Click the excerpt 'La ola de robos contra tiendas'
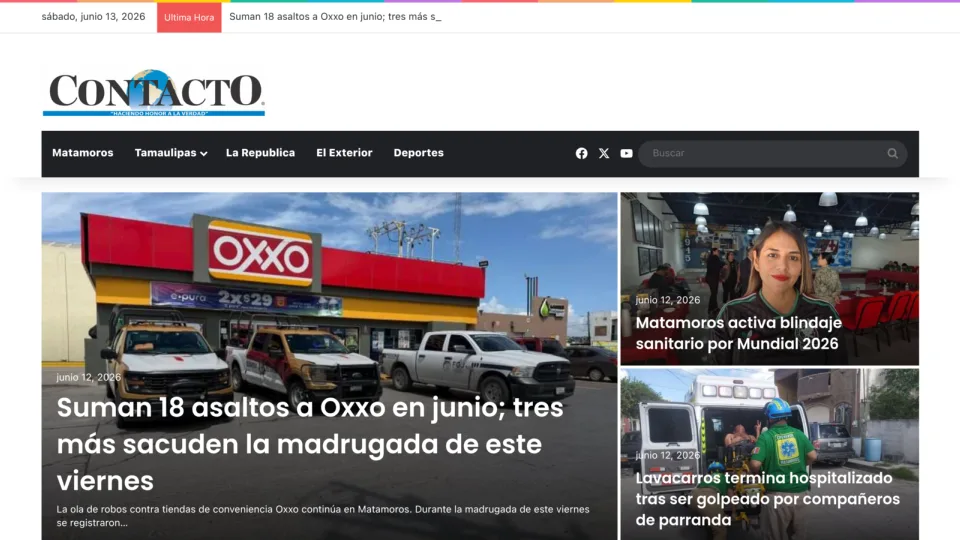Image resolution: width=960 pixels, height=540 pixels. (323, 516)
